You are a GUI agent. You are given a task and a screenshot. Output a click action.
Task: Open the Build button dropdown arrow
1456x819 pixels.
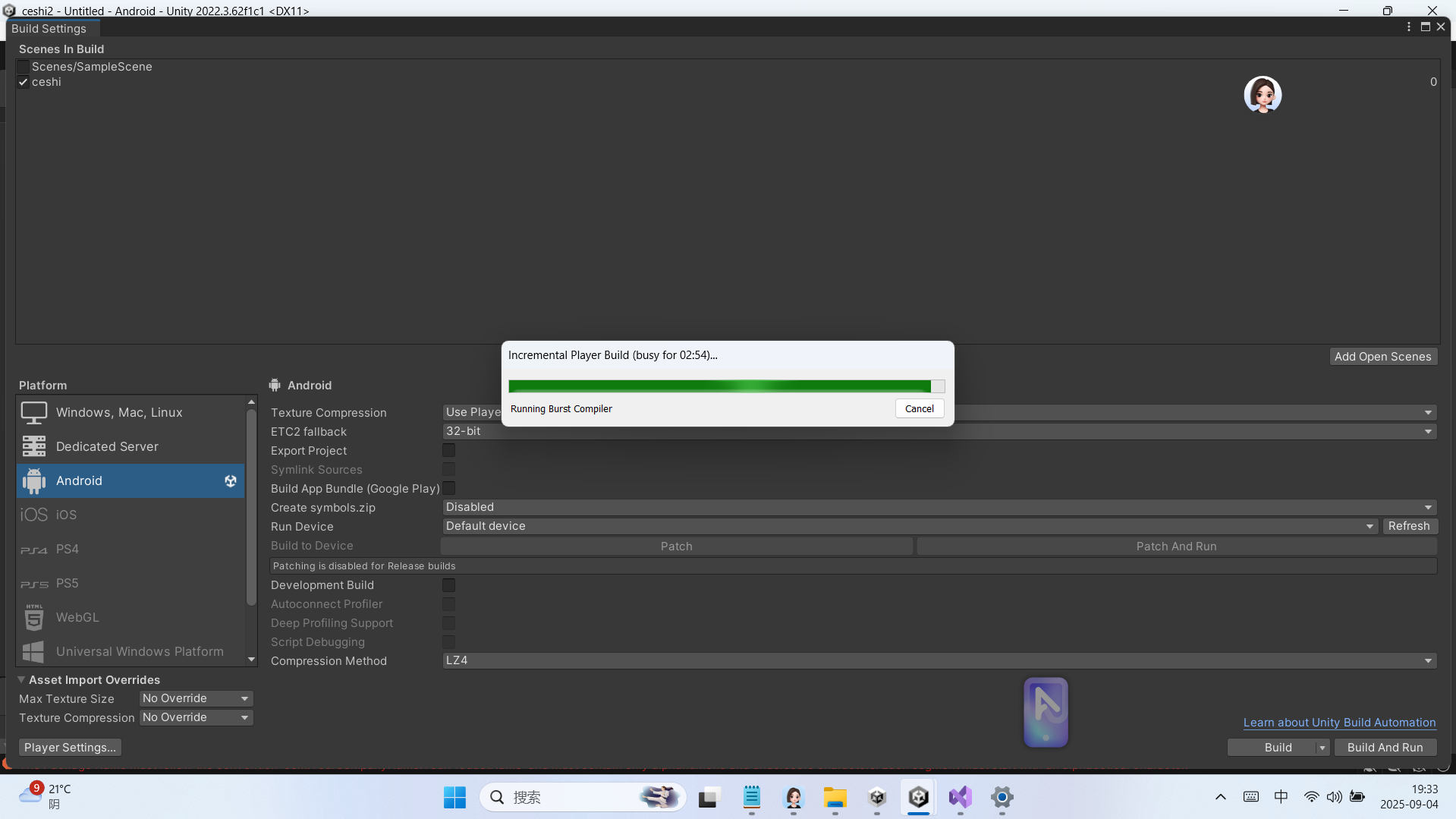click(x=1322, y=748)
